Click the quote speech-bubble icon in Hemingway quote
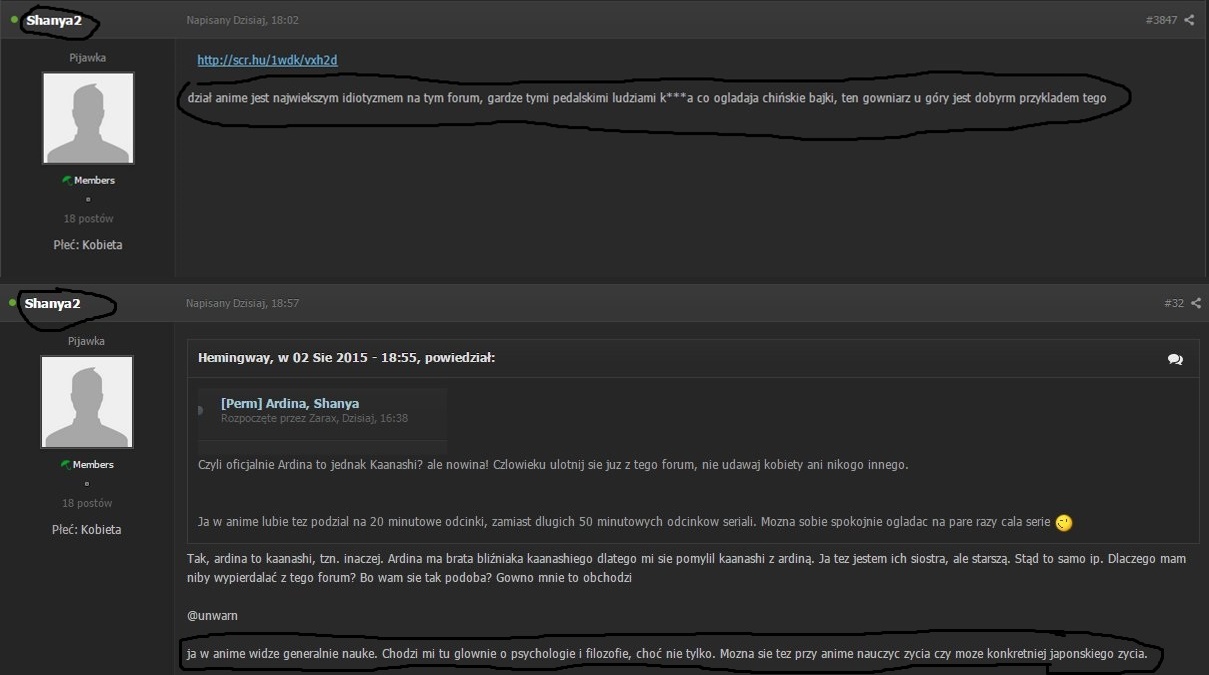Image resolution: width=1209 pixels, height=675 pixels. click(x=1175, y=359)
